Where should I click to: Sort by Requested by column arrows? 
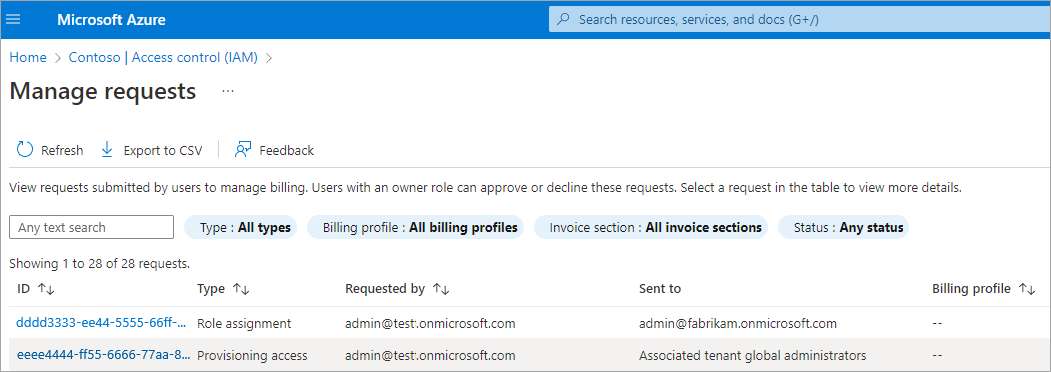(x=440, y=289)
